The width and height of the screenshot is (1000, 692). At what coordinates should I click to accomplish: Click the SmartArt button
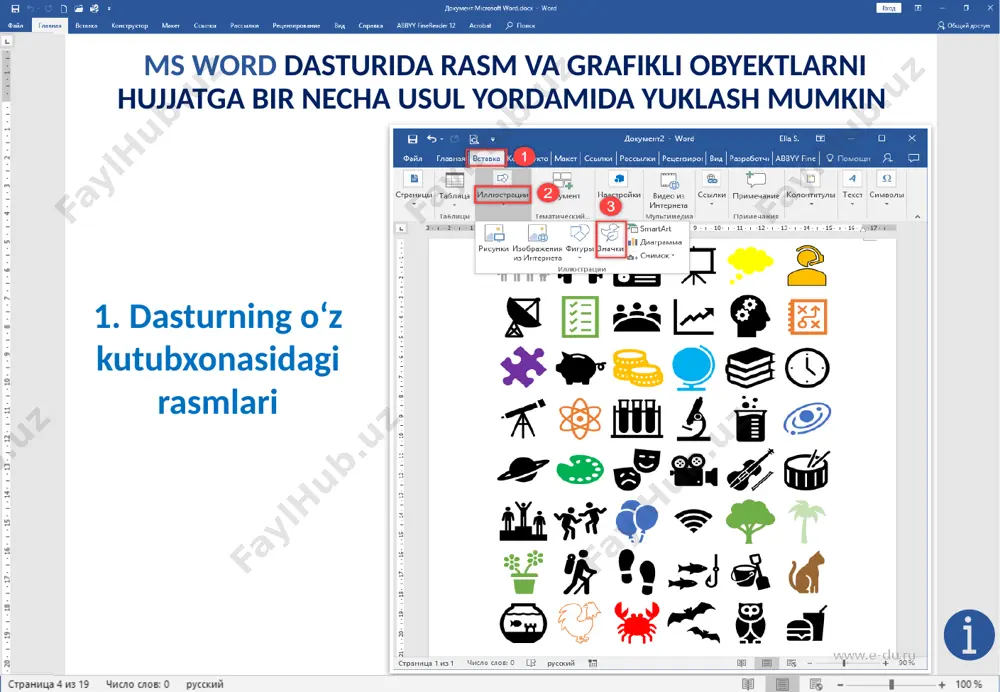click(x=651, y=228)
